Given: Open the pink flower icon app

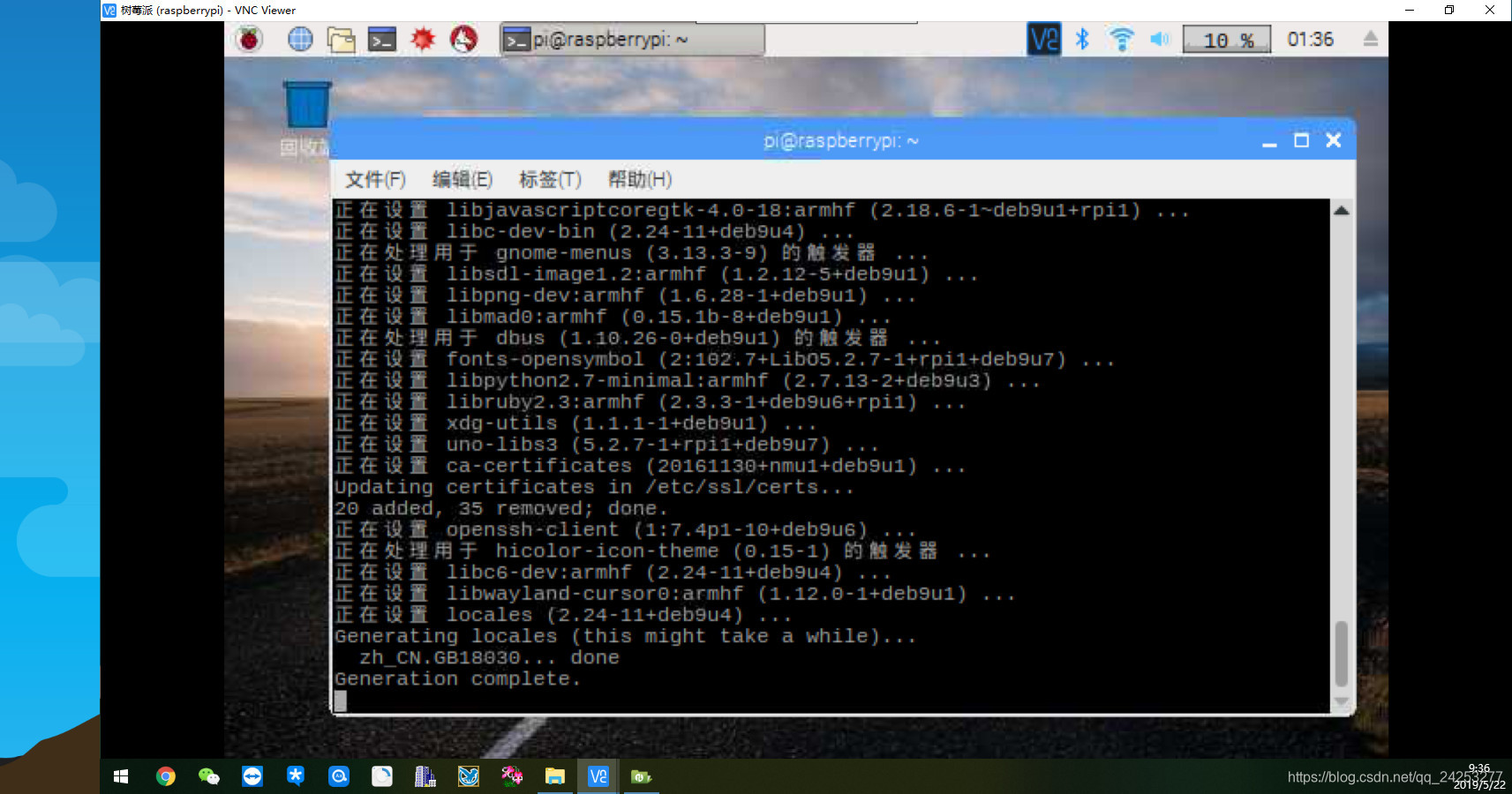Looking at the screenshot, I should click(x=512, y=776).
